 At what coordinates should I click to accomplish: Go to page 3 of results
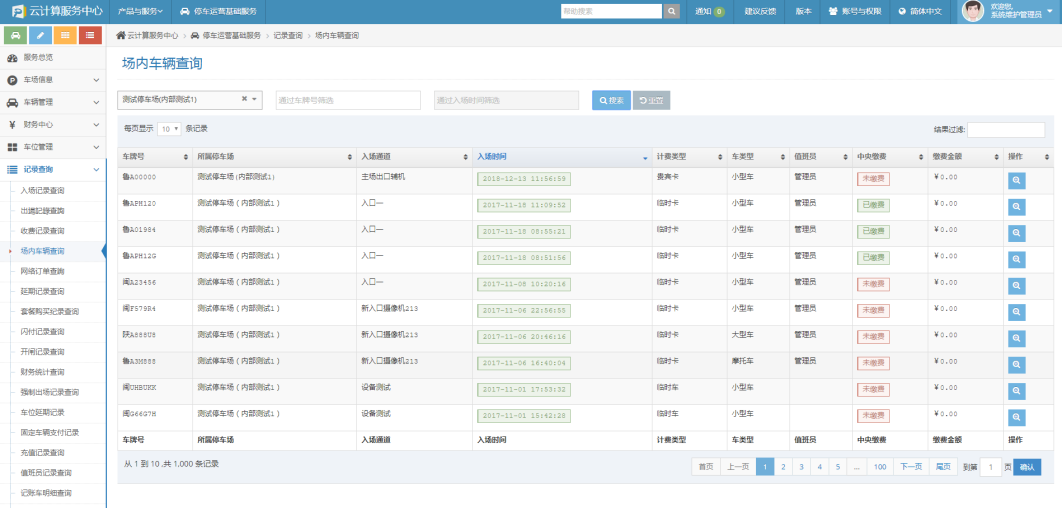coord(800,467)
